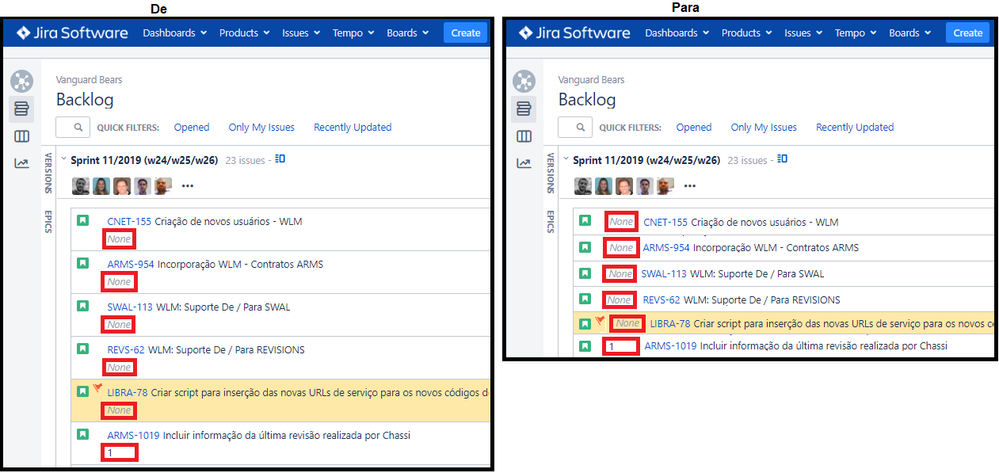Select the Backlog sidebar icon in De screenshot
Screen dimensions: 999x473
click(x=22, y=109)
